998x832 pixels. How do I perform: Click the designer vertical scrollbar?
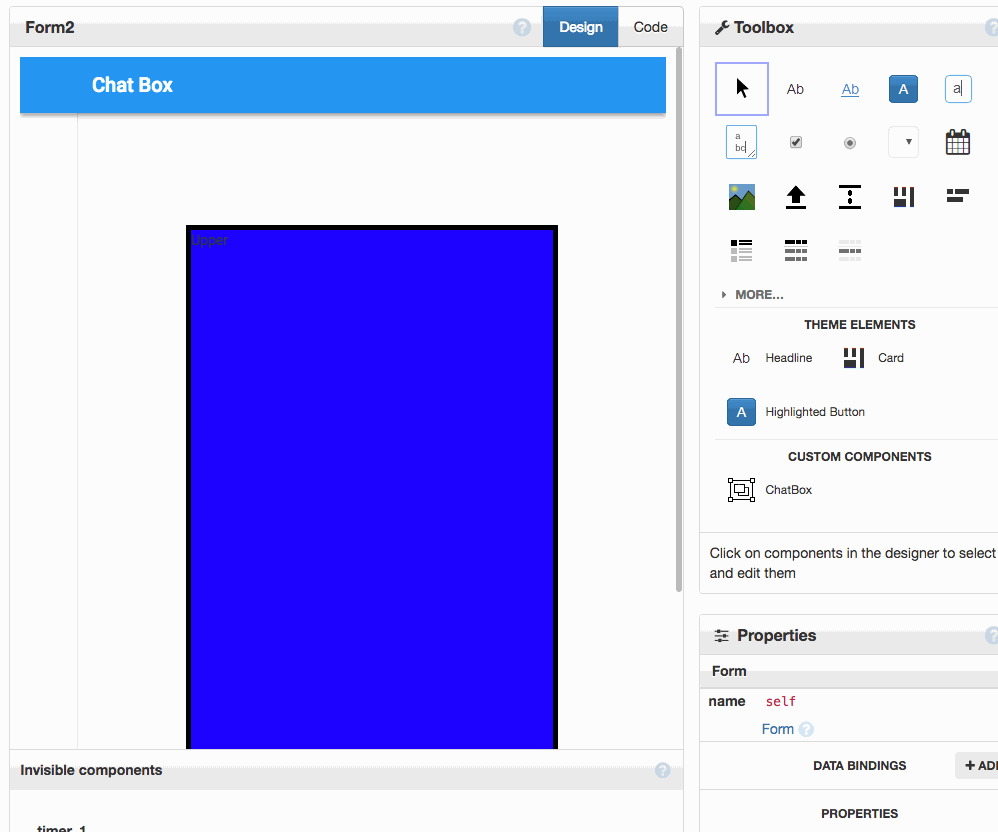point(678,320)
